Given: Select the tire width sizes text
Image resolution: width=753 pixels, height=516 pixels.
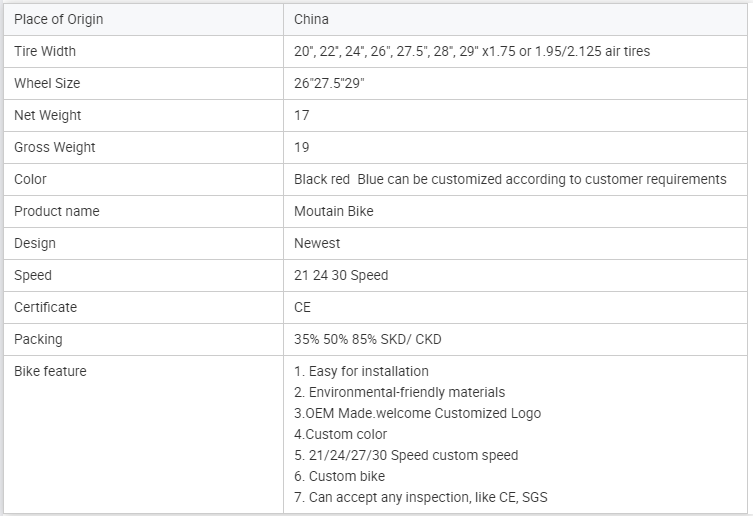Looking at the screenshot, I should tap(471, 51).
